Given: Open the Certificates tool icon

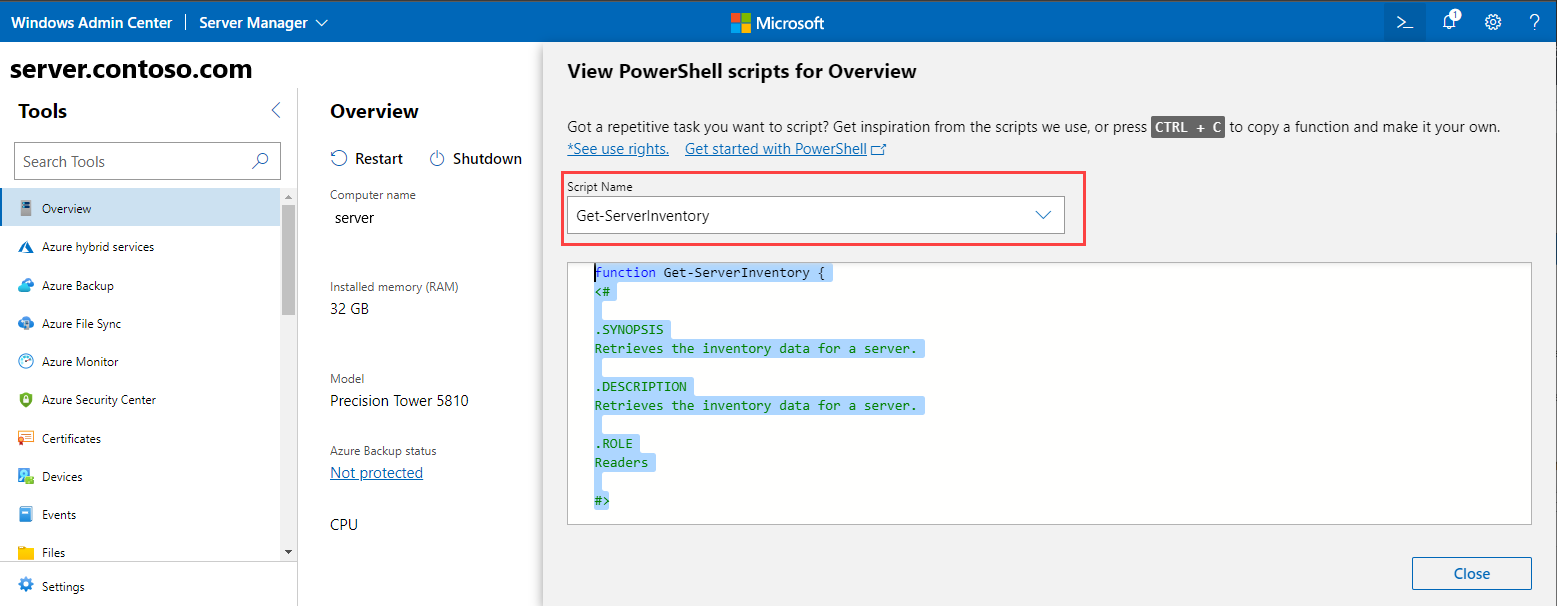Looking at the screenshot, I should [25, 438].
